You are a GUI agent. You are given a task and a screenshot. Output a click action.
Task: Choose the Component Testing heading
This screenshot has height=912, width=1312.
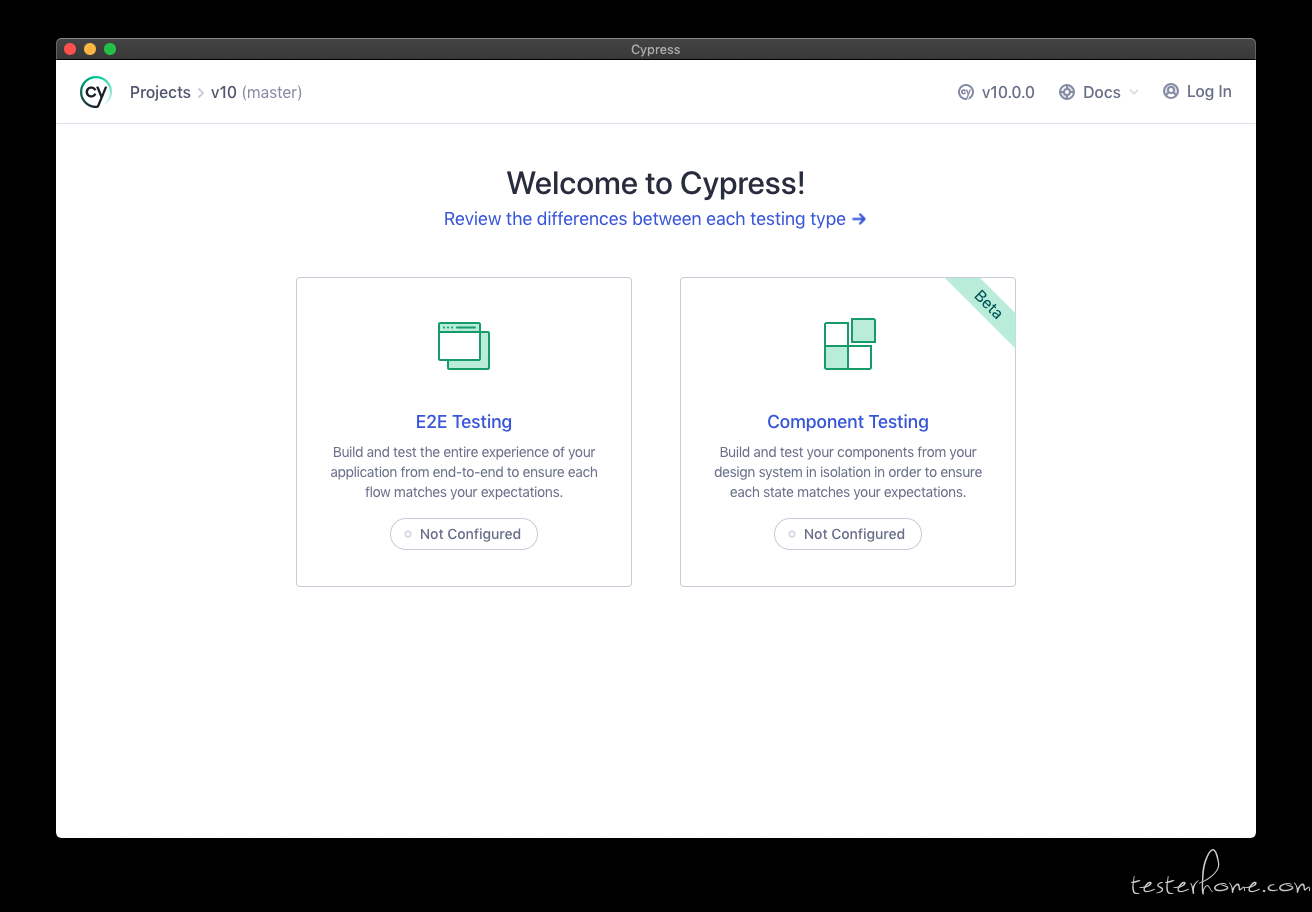tap(848, 422)
